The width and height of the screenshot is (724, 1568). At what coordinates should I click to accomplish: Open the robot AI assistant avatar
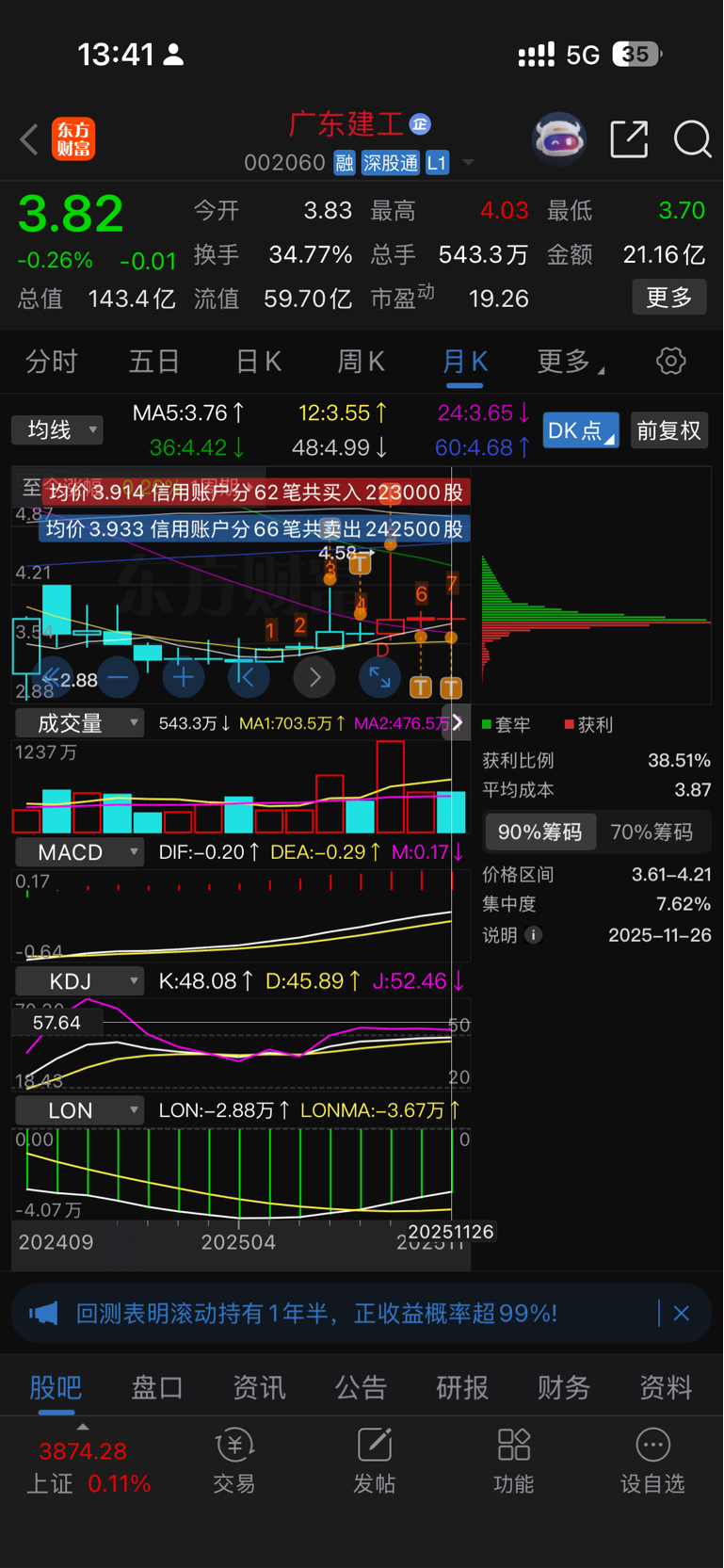[x=559, y=139]
